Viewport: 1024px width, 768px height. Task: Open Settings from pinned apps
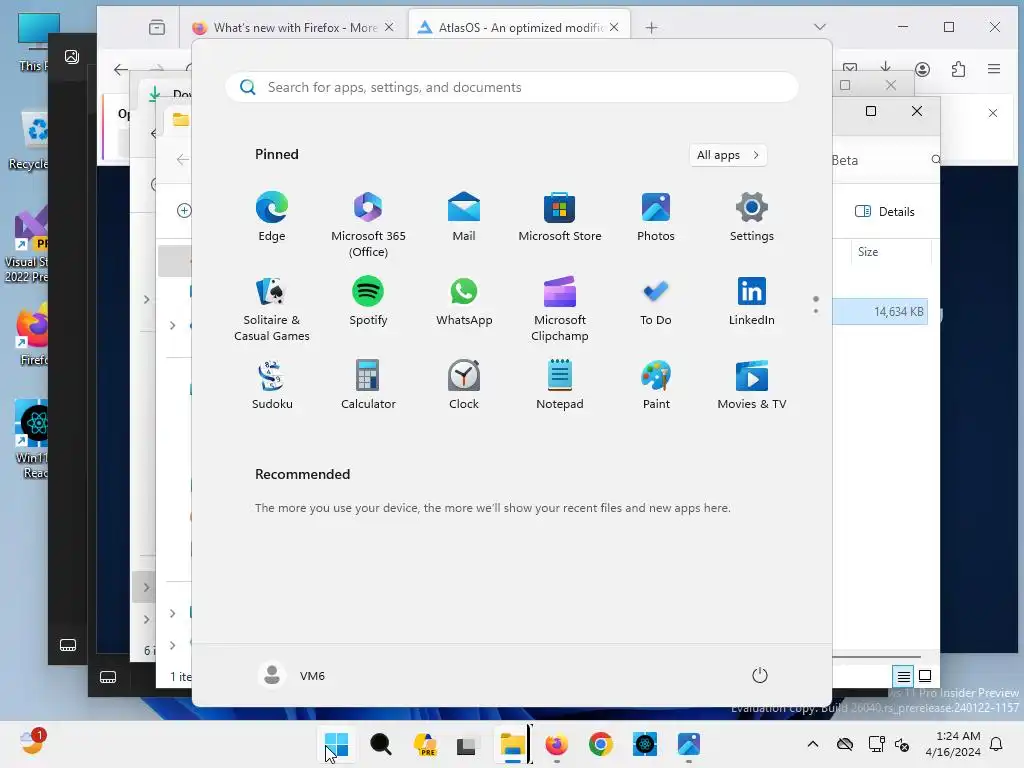click(x=752, y=216)
